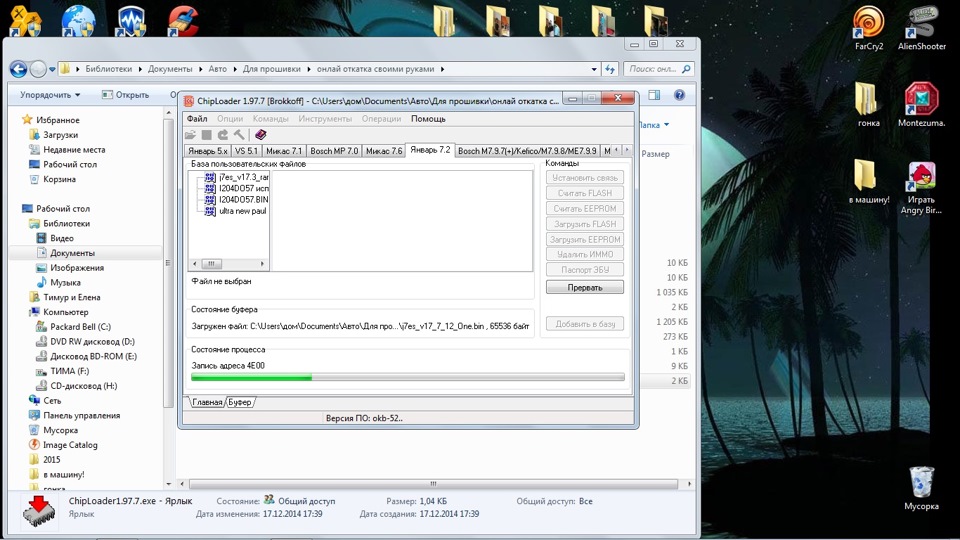Click the Explorer horizontal scrollbar at bottom
This screenshot has width=960, height=540.
coord(433,484)
